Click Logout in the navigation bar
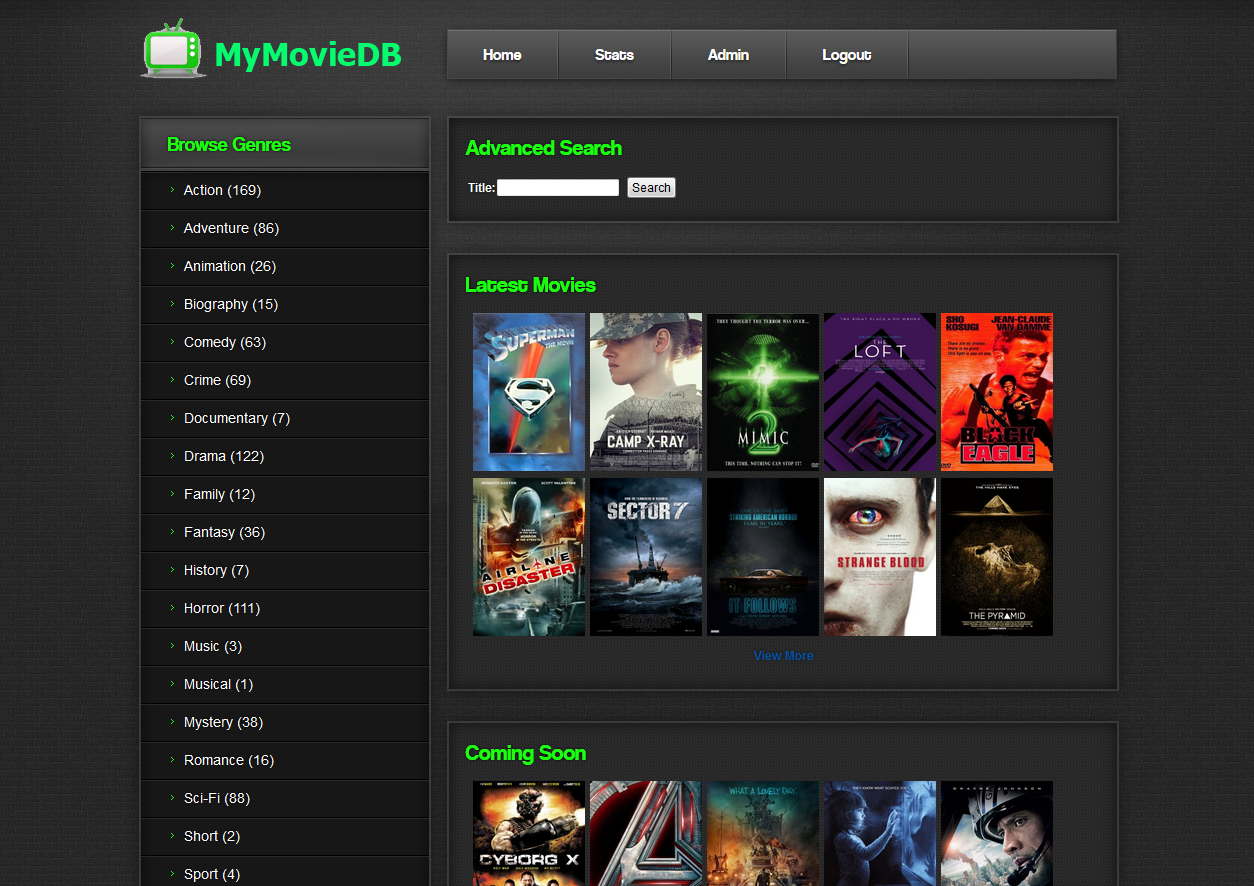 point(846,54)
